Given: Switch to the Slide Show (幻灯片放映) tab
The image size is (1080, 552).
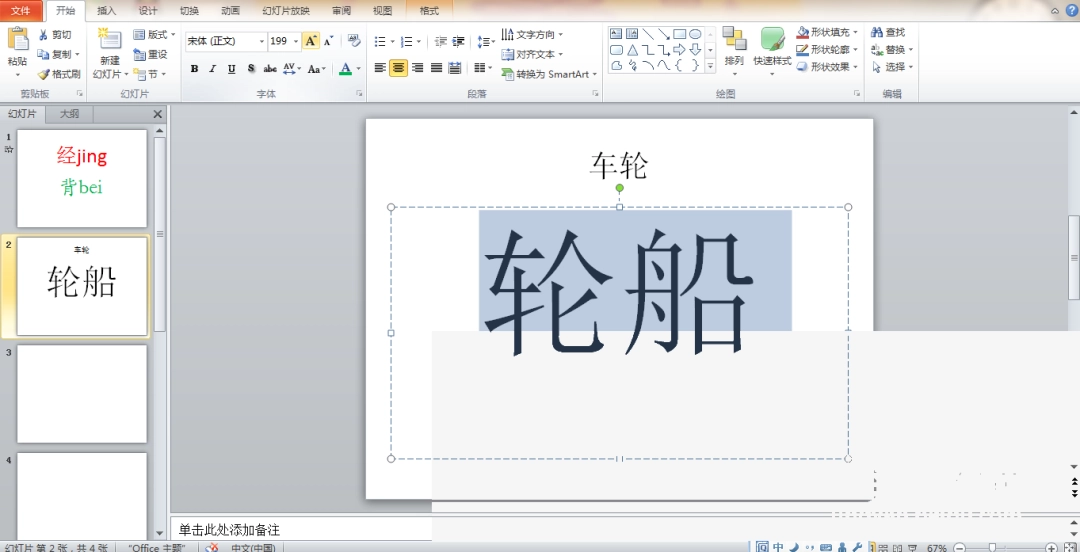Looking at the screenshot, I should point(286,10).
